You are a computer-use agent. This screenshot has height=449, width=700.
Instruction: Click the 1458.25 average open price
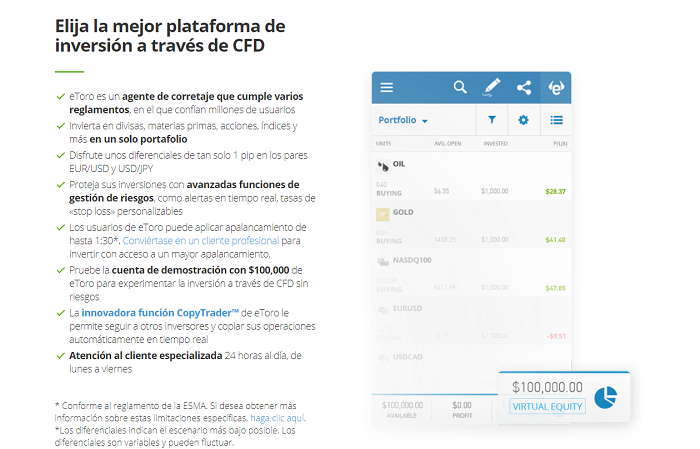(x=445, y=240)
